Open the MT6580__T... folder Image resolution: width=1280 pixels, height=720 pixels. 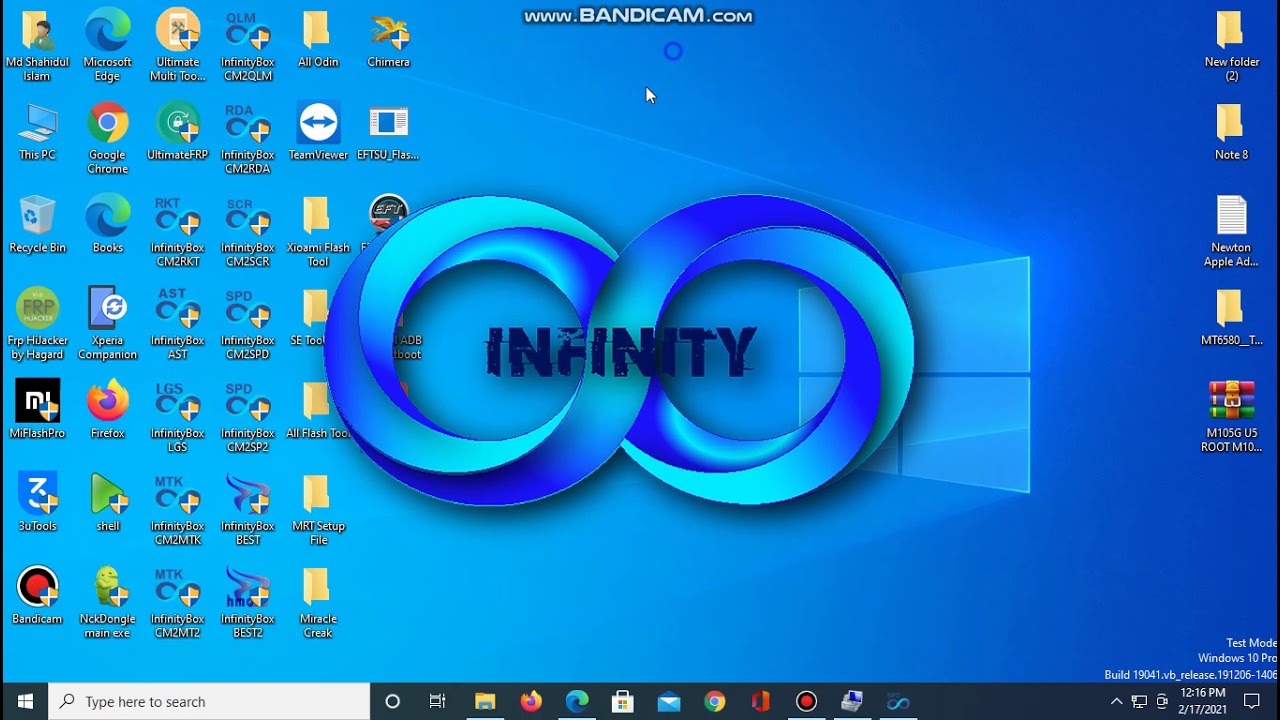[x=1231, y=318]
